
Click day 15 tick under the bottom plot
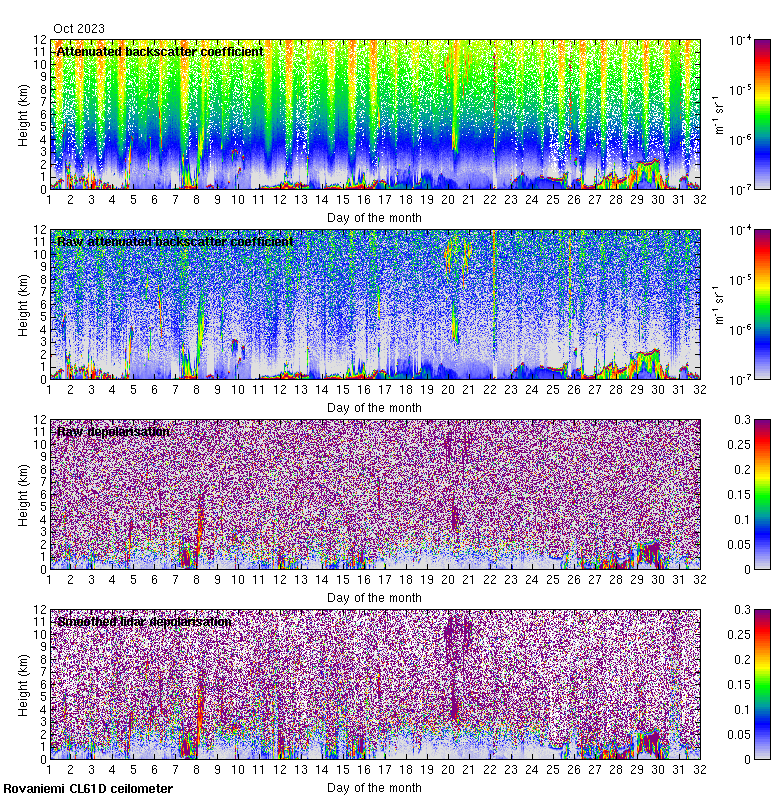(344, 771)
